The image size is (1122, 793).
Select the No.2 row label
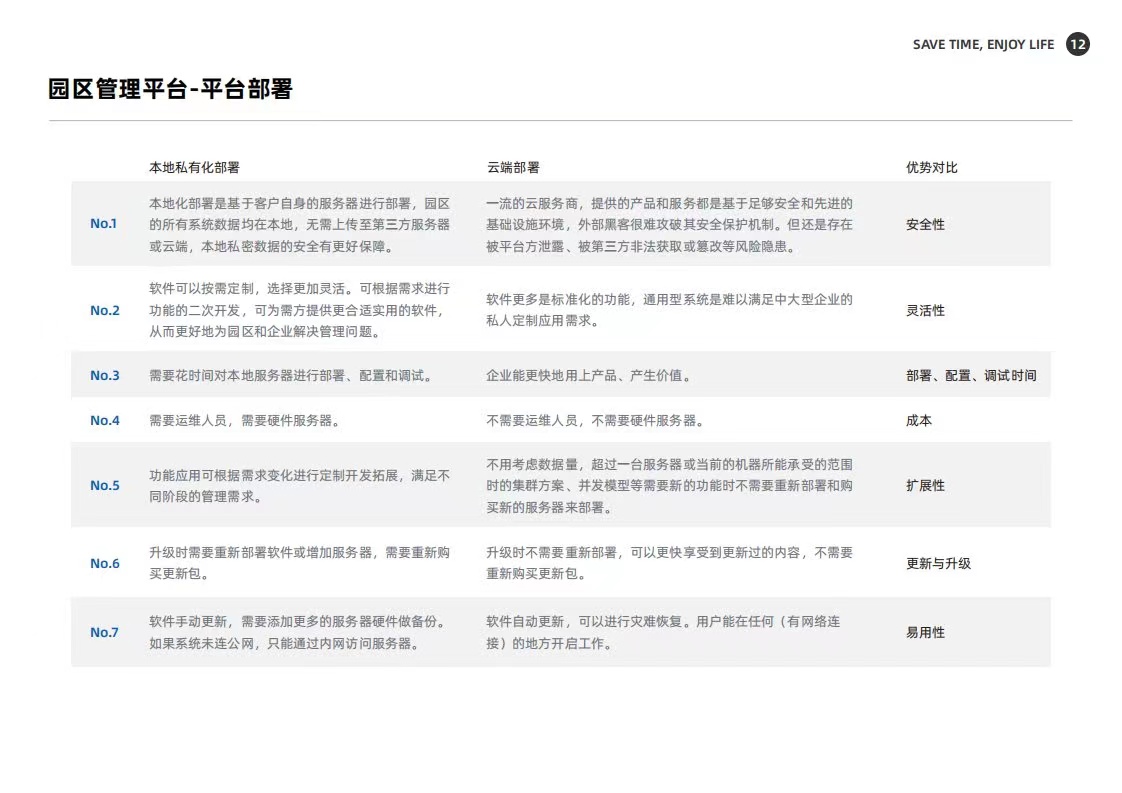pyautogui.click(x=104, y=310)
